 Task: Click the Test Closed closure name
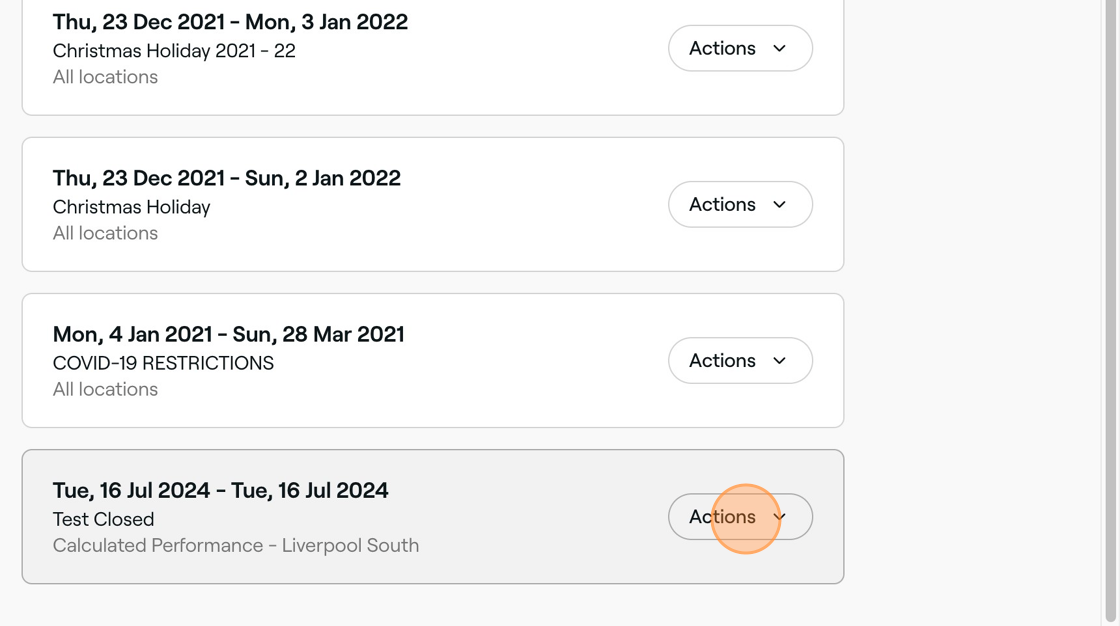(x=103, y=519)
